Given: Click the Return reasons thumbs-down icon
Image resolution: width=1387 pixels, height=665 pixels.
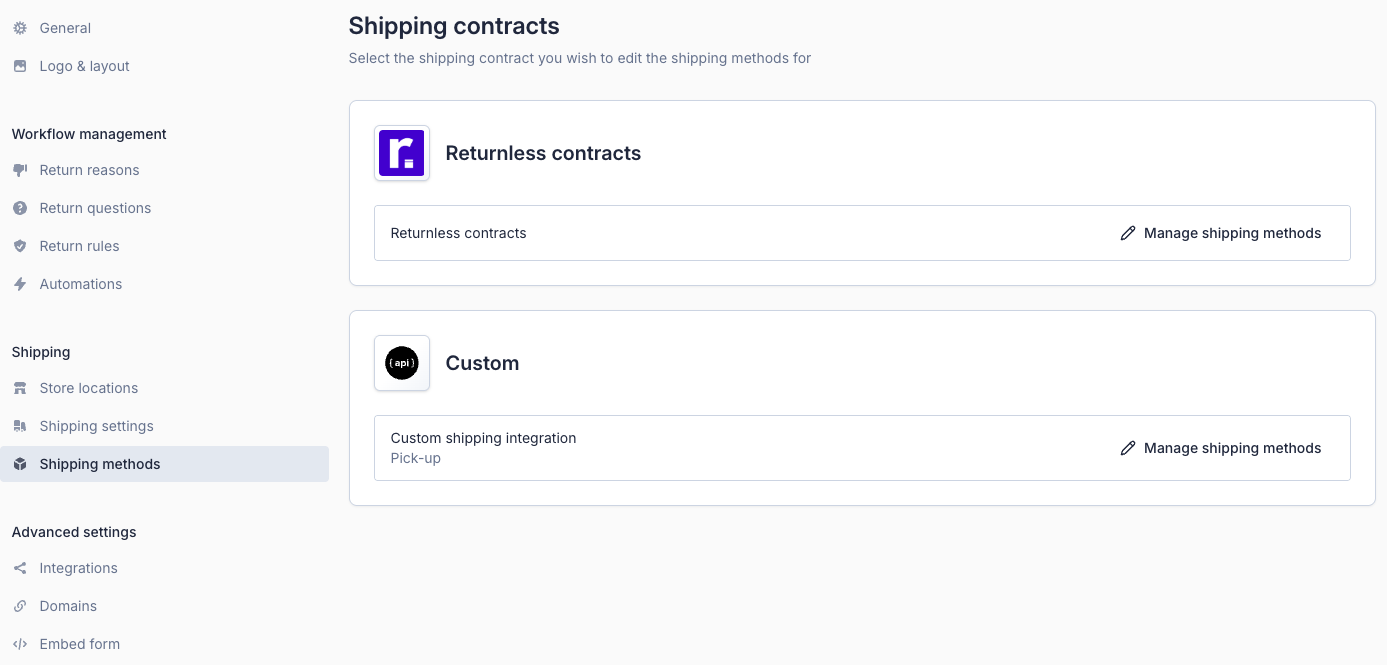Looking at the screenshot, I should [x=20, y=170].
